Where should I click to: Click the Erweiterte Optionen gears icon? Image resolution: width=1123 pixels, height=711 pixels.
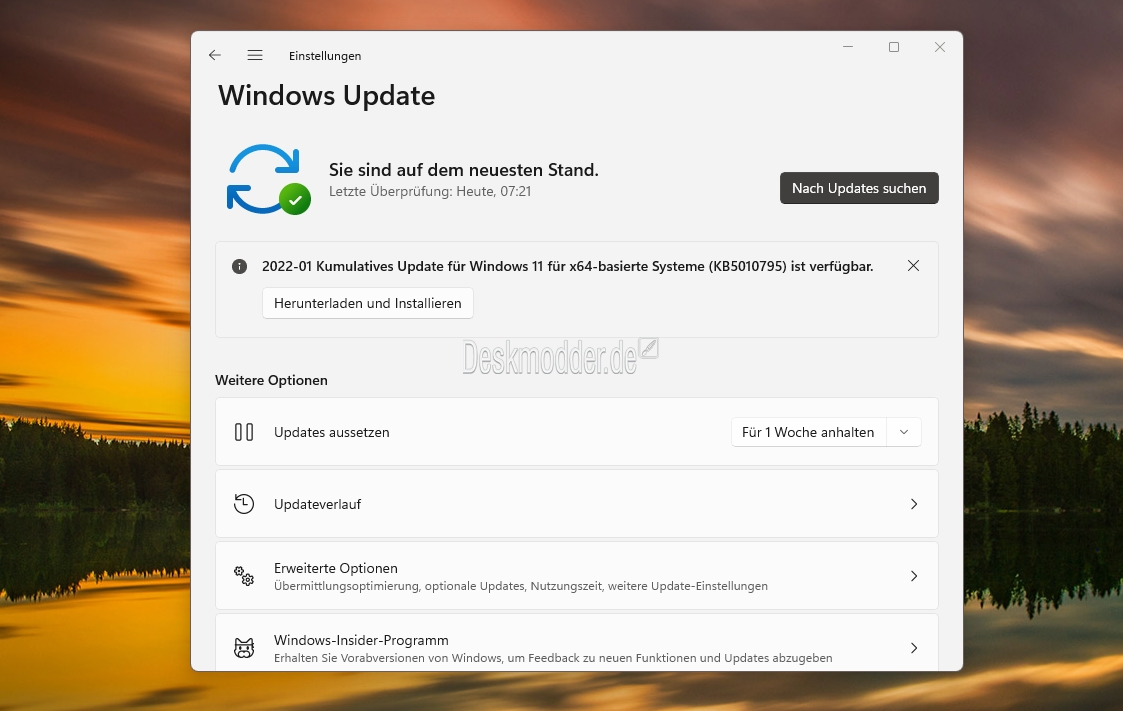[244, 576]
